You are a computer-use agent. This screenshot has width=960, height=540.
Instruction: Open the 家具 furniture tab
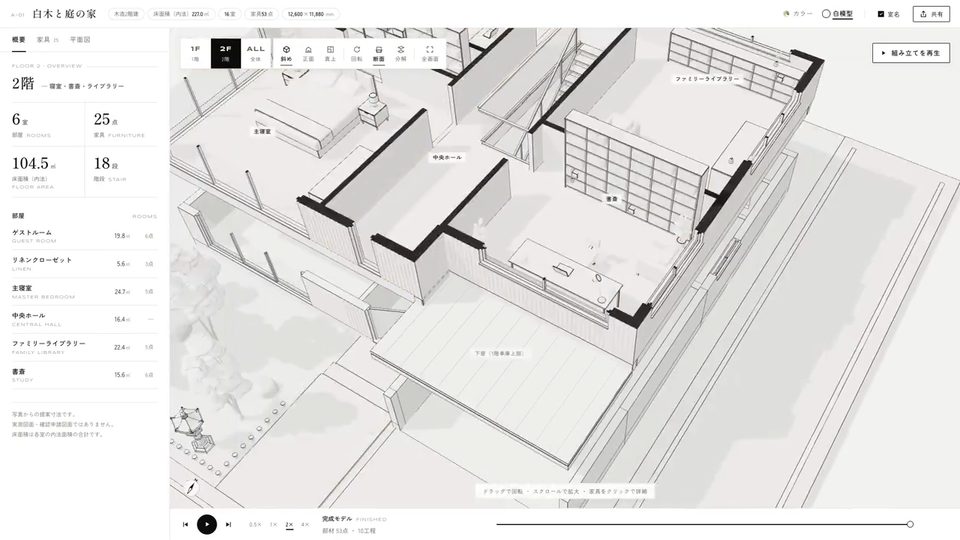coord(47,40)
